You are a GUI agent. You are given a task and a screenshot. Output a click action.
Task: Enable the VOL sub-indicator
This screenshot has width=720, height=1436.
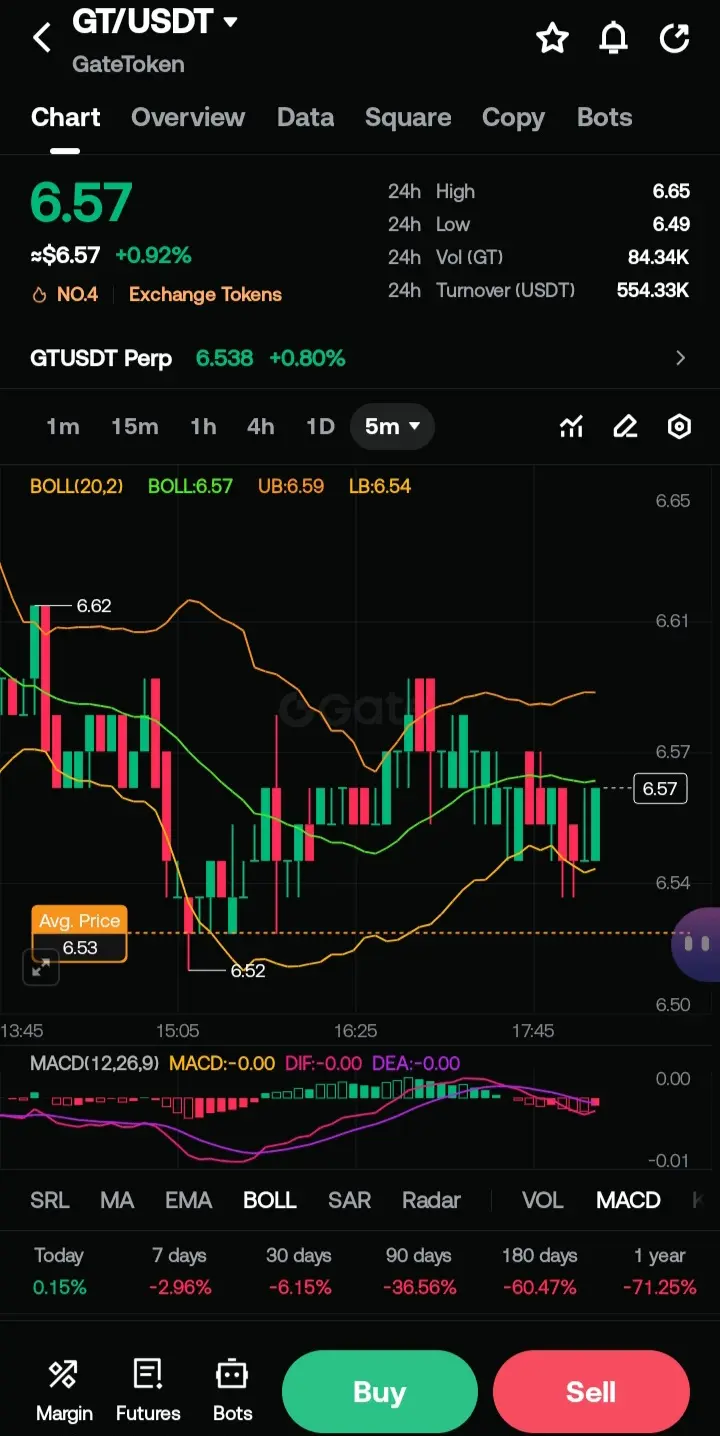point(543,1200)
